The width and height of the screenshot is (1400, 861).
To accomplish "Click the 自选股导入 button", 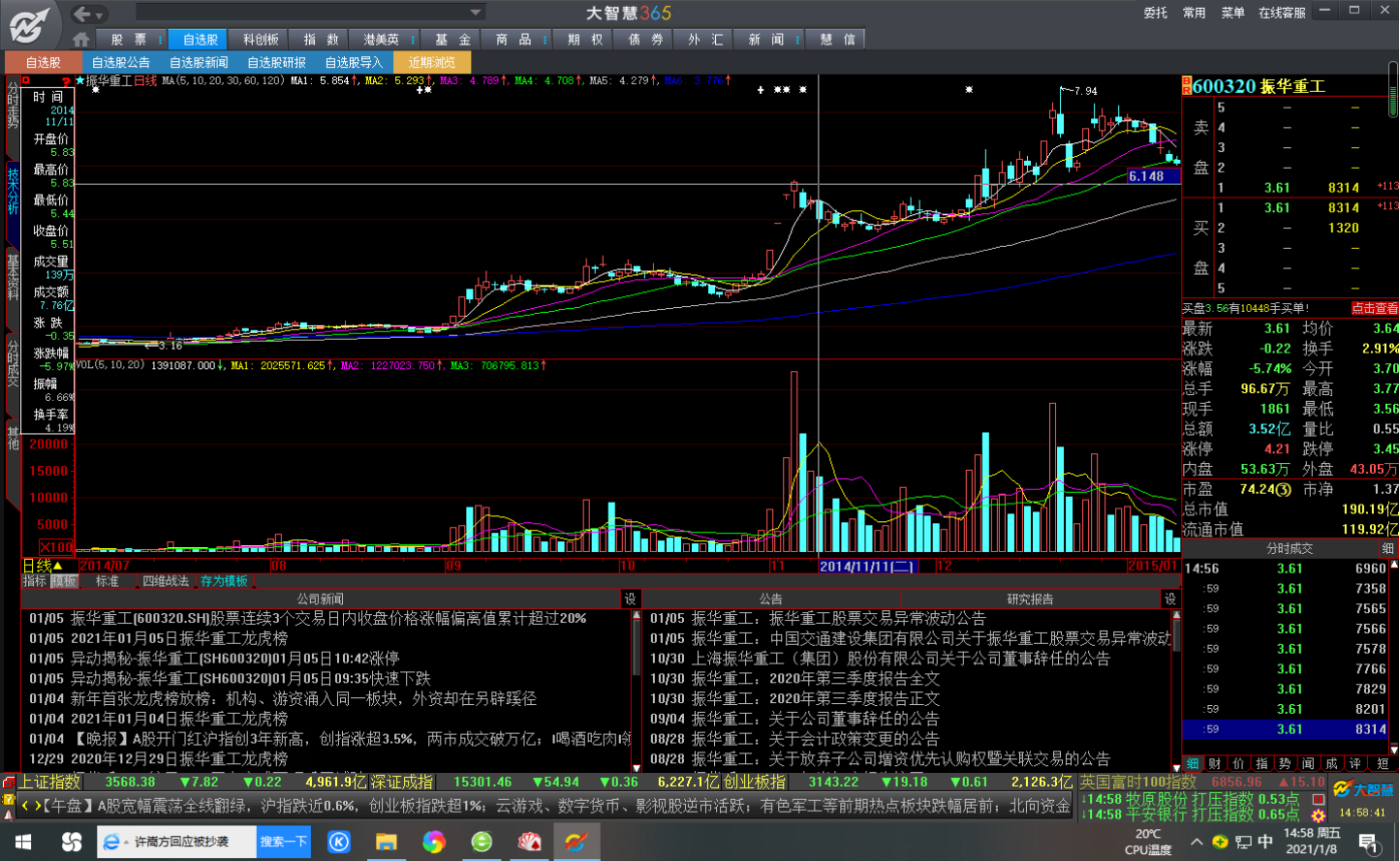I will [x=354, y=62].
